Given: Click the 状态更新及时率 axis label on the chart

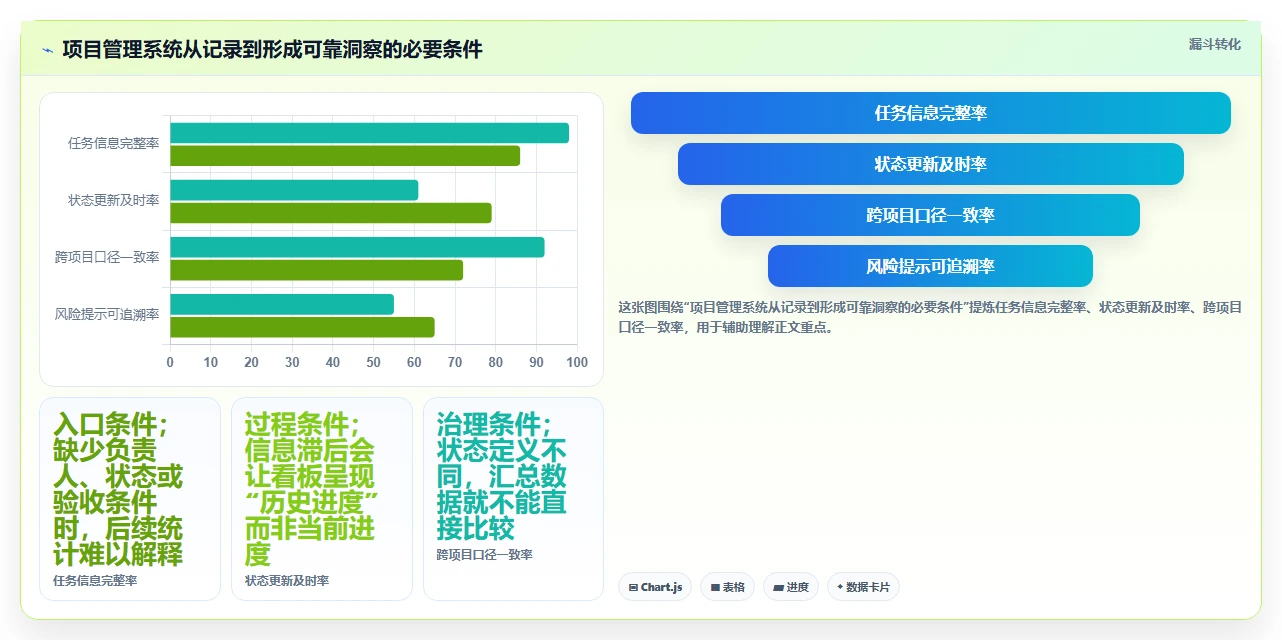Looking at the screenshot, I should coord(113,200).
